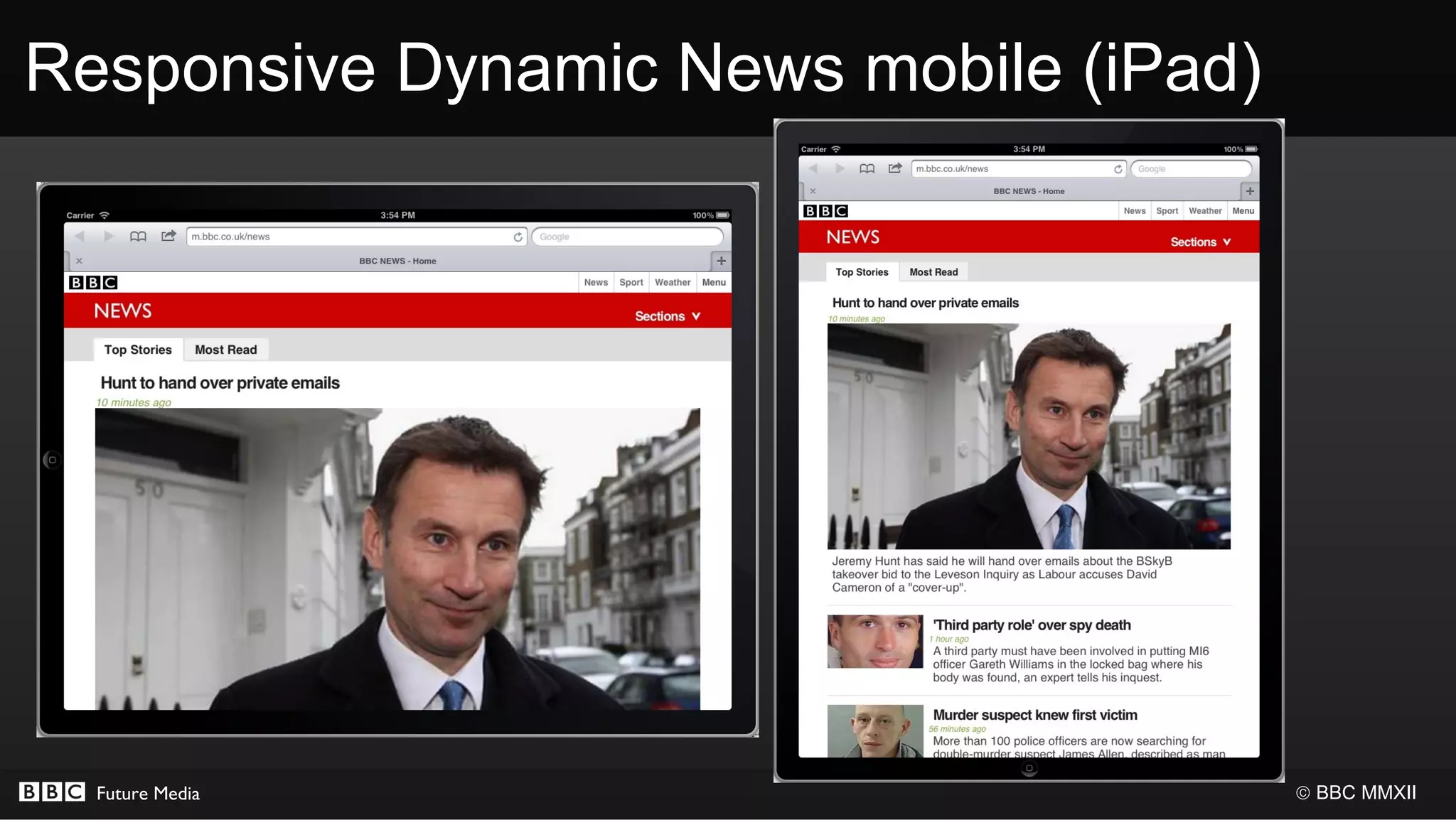Click the 'BBC NEWS - Home' tab title in the landscape iPad
This screenshot has height=820, width=1456.
click(397, 261)
